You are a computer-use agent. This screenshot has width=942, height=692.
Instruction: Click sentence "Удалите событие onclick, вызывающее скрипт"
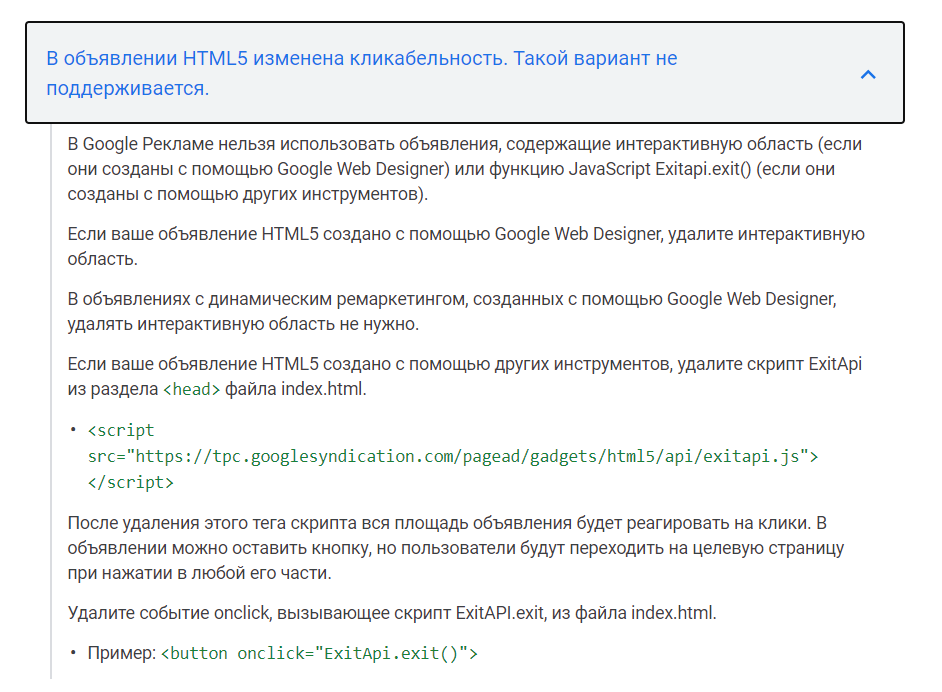click(x=392, y=613)
